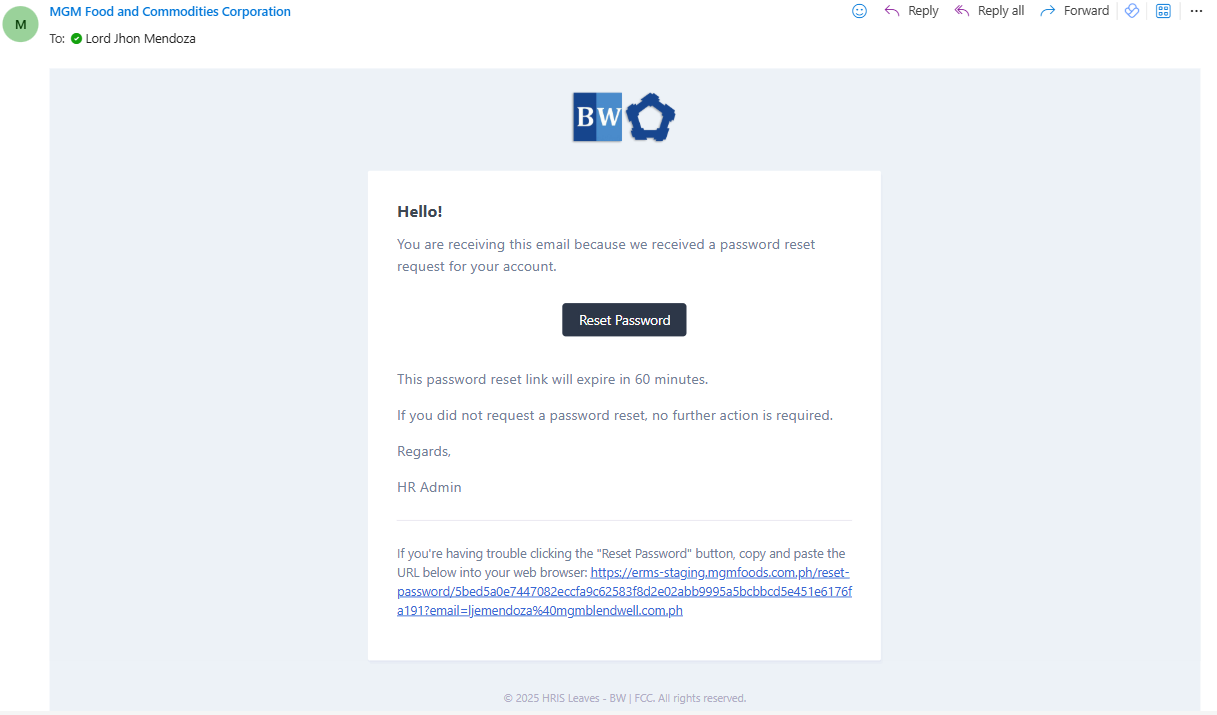Click the "Regards," text
Image resolution: width=1217 pixels, height=715 pixels.
pos(424,451)
